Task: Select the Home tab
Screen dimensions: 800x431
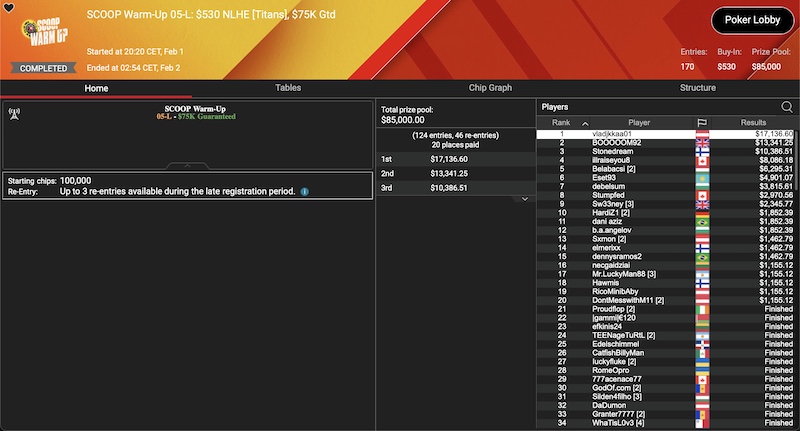Action: (x=96, y=88)
